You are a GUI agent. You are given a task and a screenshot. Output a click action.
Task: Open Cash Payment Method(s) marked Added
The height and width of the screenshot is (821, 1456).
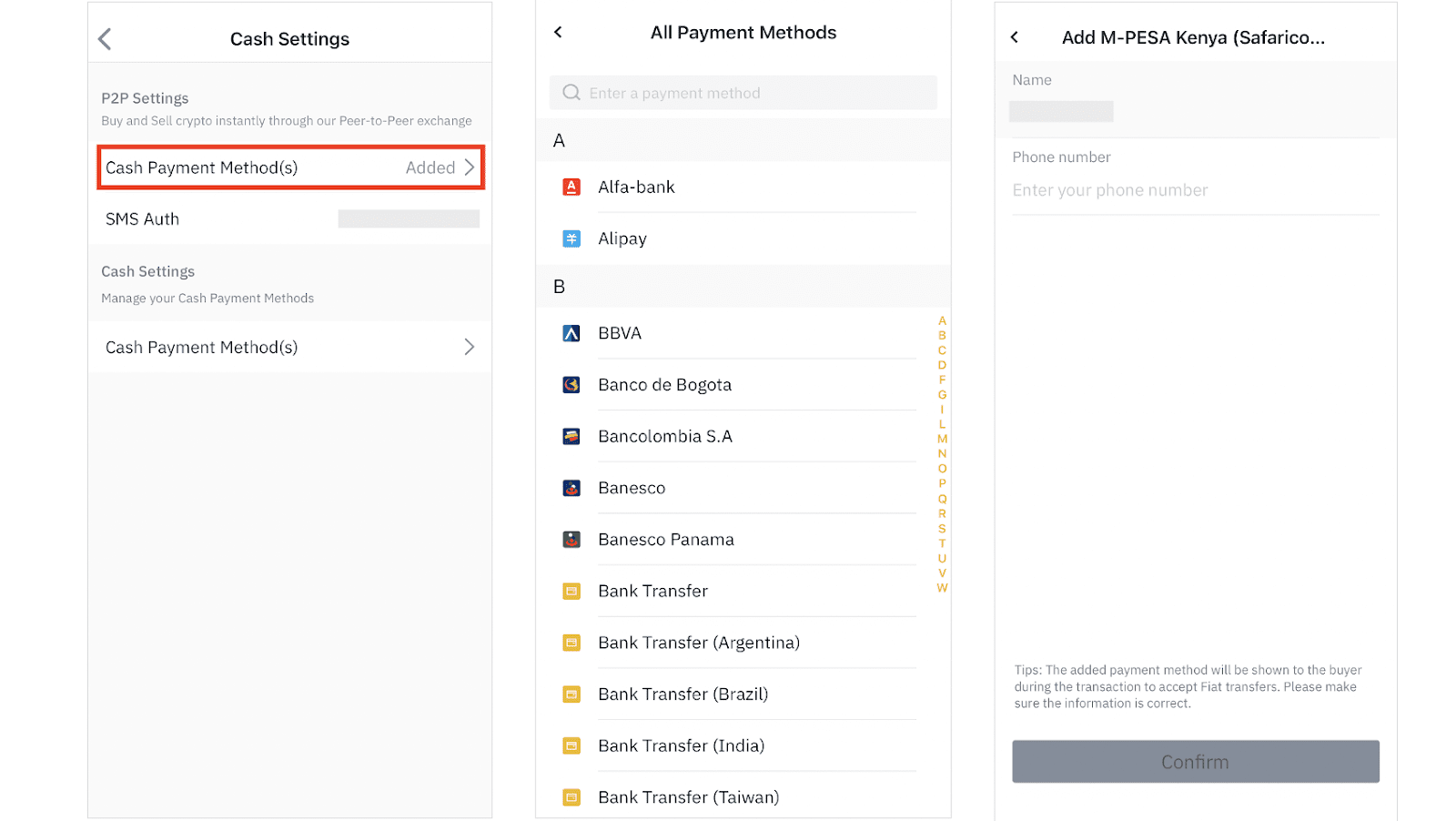click(290, 167)
